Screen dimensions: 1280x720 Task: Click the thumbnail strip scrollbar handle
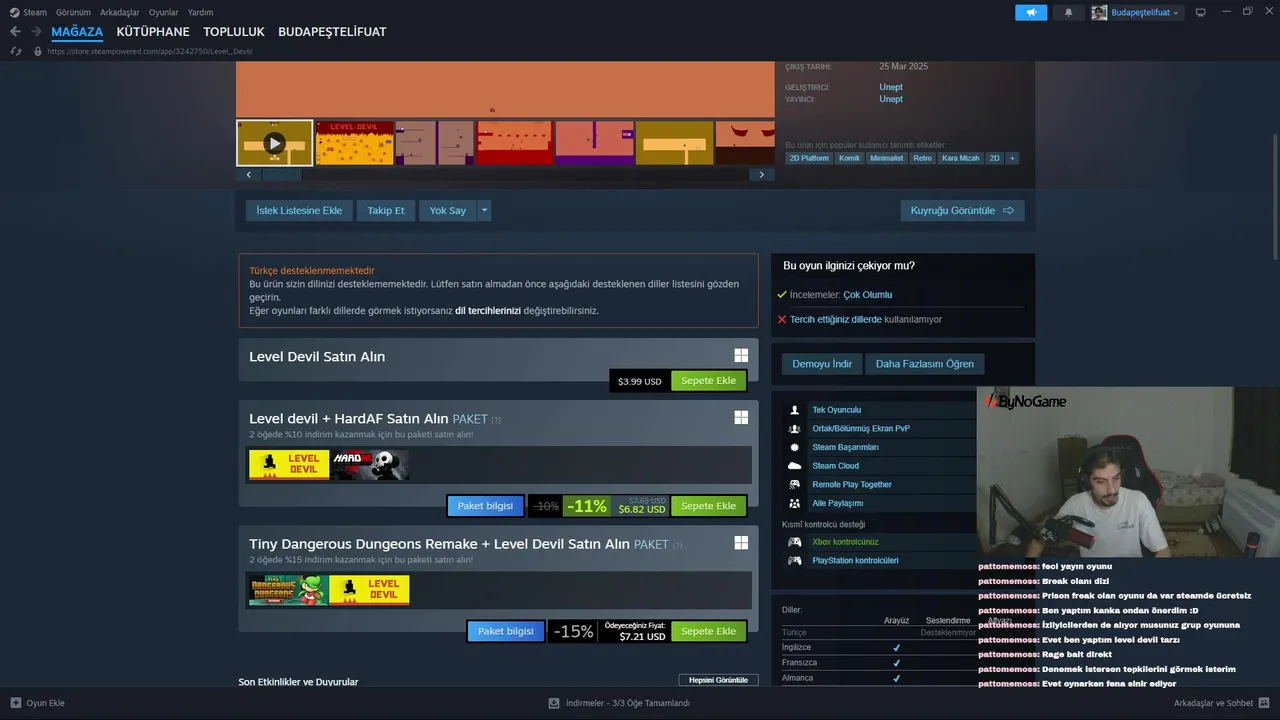click(281, 174)
